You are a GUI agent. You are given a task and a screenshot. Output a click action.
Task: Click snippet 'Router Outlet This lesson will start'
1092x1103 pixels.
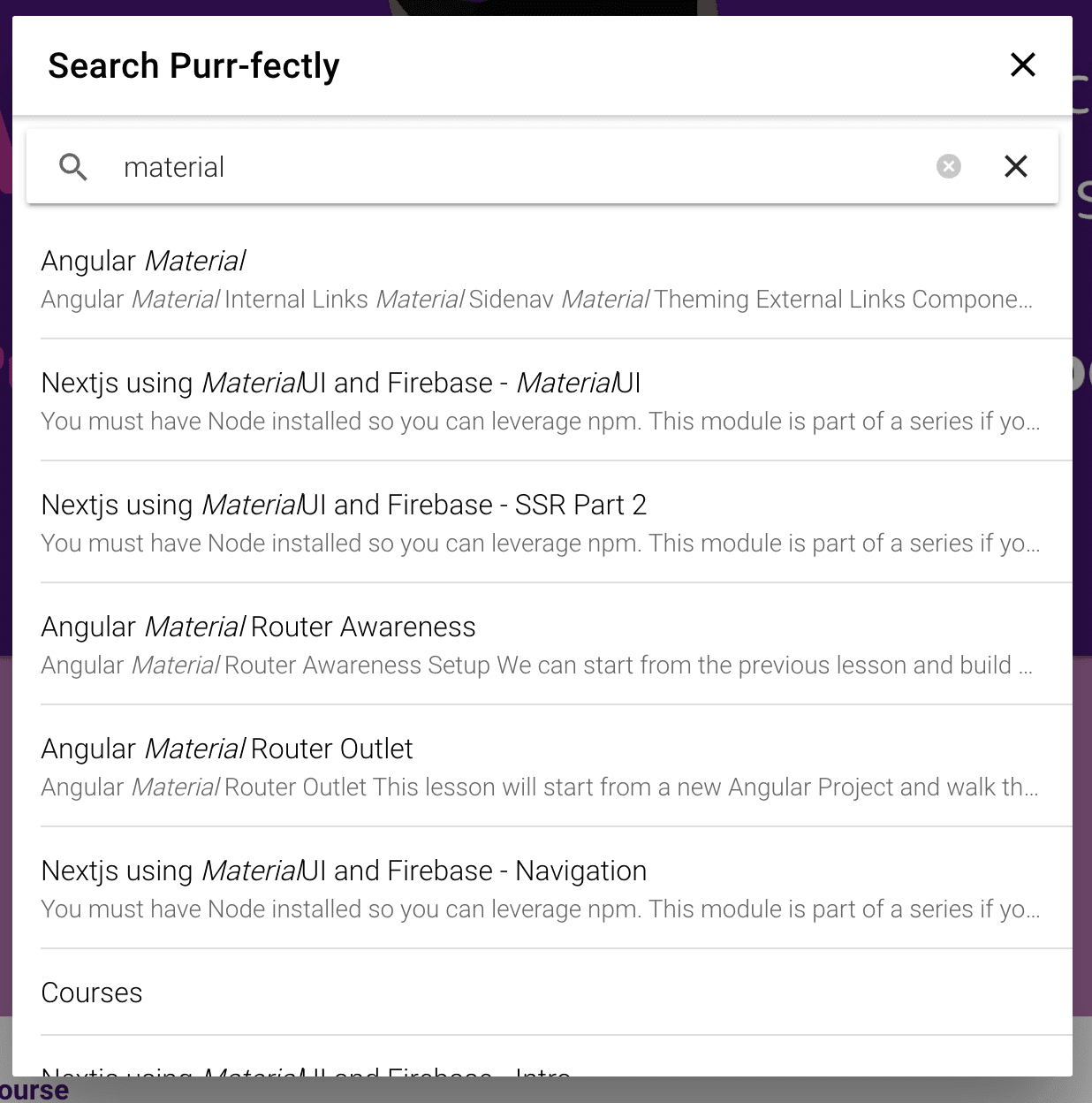540,787
